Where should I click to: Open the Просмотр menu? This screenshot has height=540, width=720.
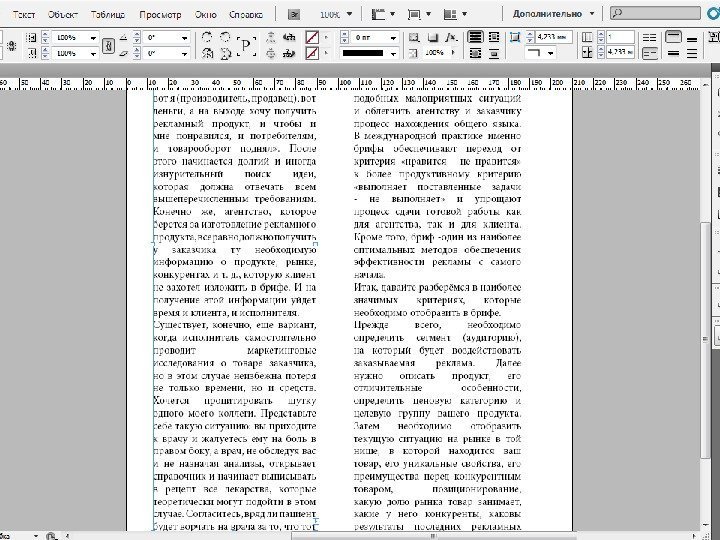[x=160, y=14]
